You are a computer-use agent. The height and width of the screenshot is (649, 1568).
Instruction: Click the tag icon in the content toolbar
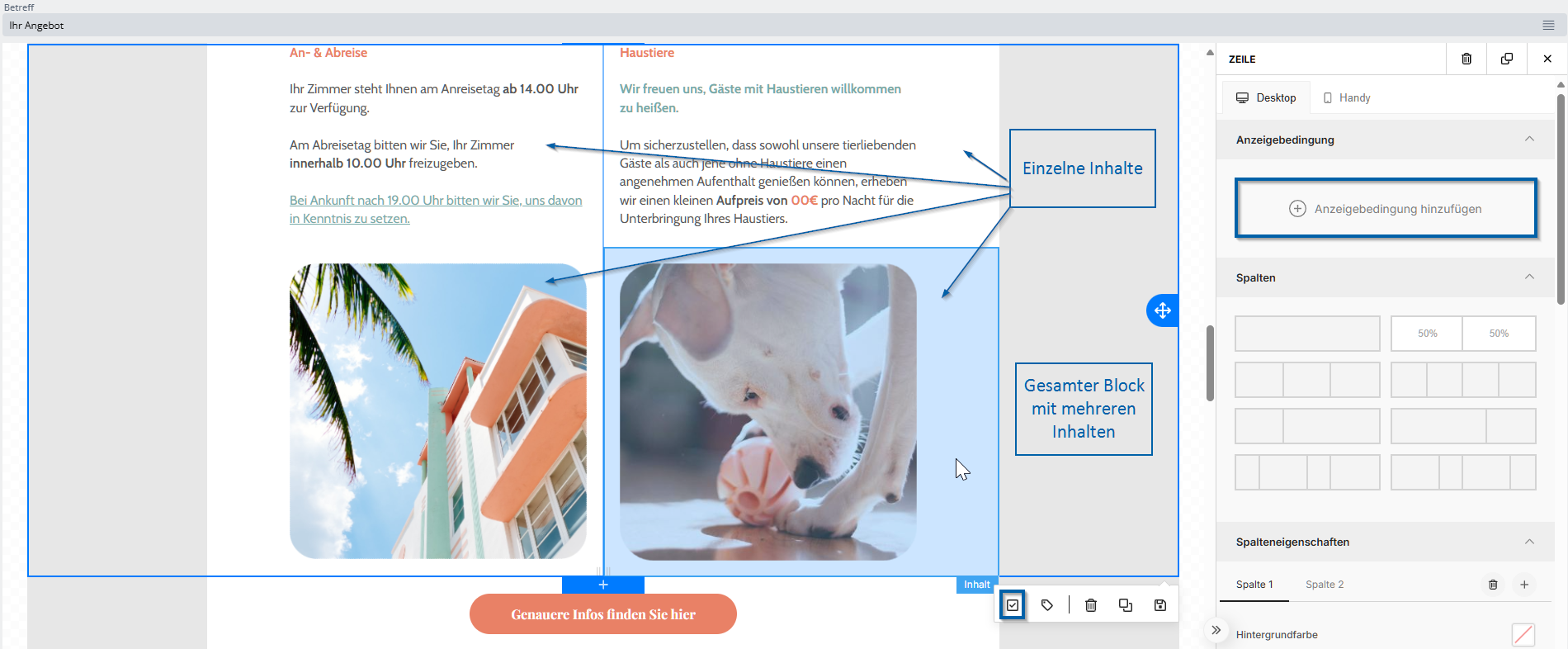pos(1047,605)
